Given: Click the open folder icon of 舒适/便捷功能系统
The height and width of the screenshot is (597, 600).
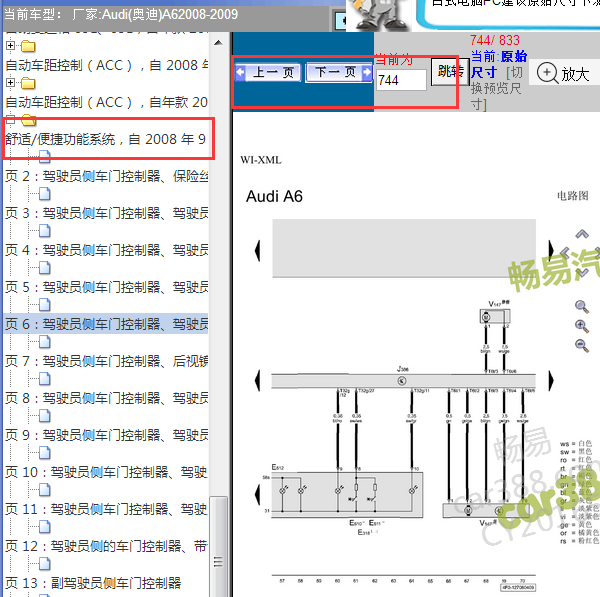Looking at the screenshot, I should (28, 120).
